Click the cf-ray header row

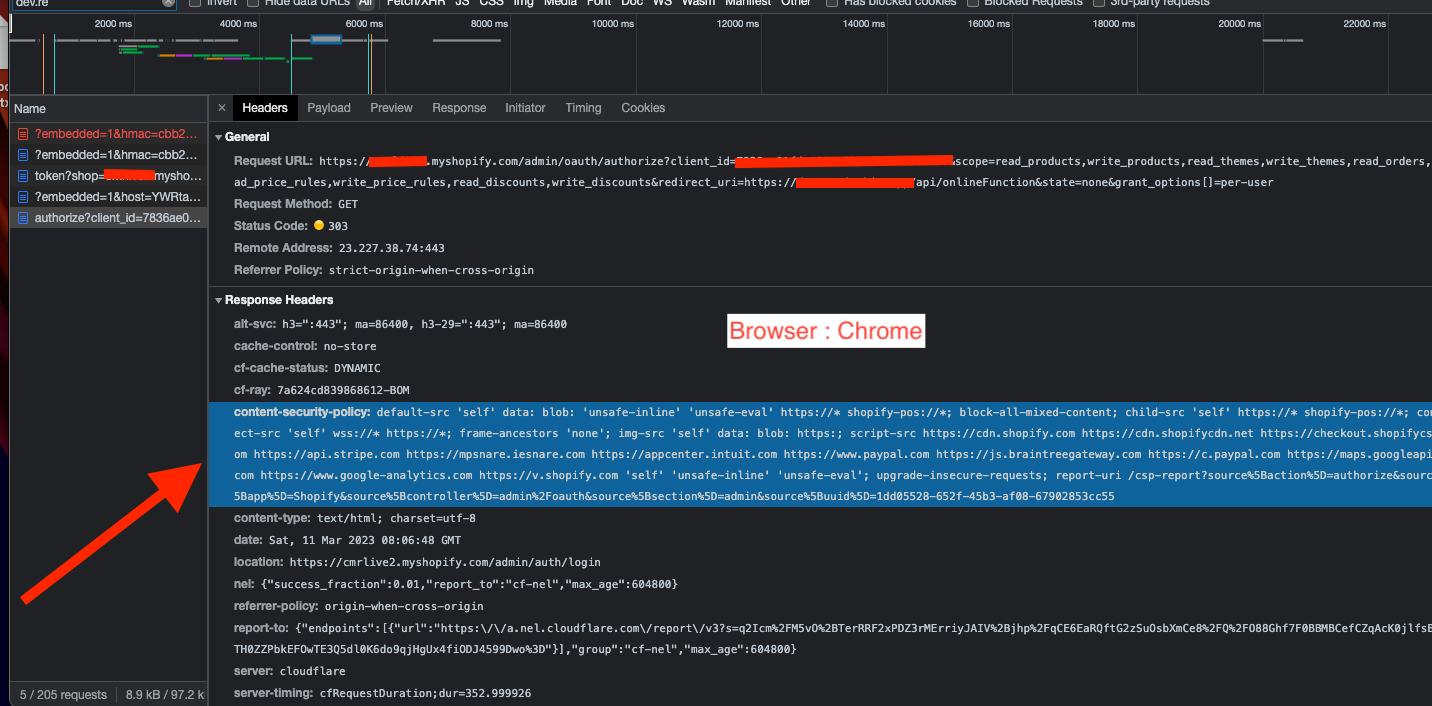[x=321, y=390]
